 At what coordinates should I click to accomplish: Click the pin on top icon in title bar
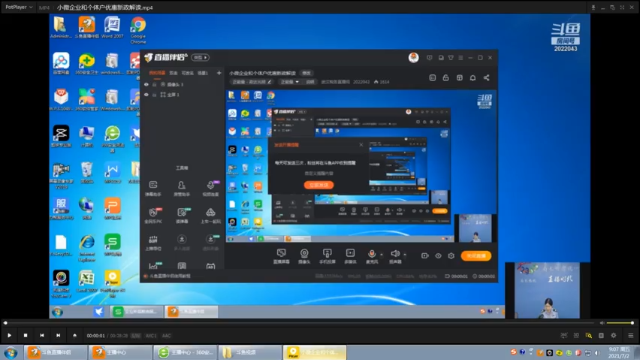[x=593, y=7]
